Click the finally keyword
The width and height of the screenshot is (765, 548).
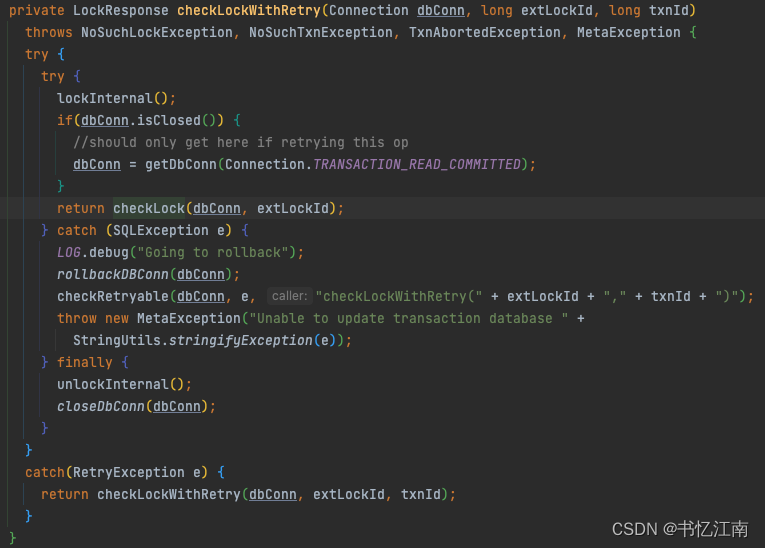(x=84, y=362)
